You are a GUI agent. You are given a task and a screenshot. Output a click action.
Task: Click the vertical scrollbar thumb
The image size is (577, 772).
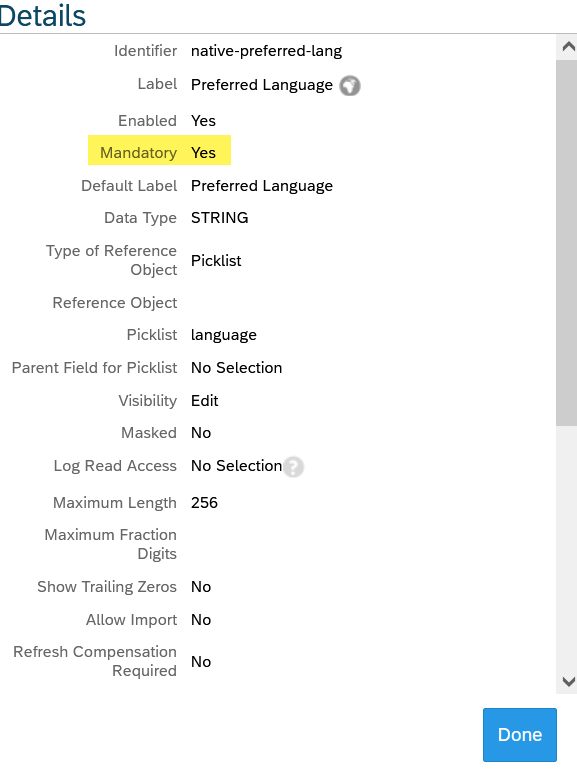(x=567, y=243)
